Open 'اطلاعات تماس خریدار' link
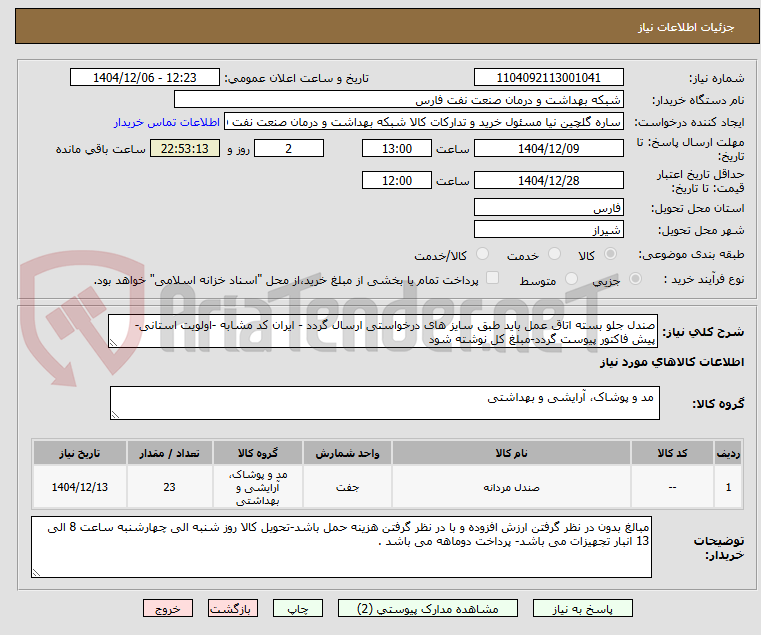Viewport: 761px width, 635px height. point(167,122)
